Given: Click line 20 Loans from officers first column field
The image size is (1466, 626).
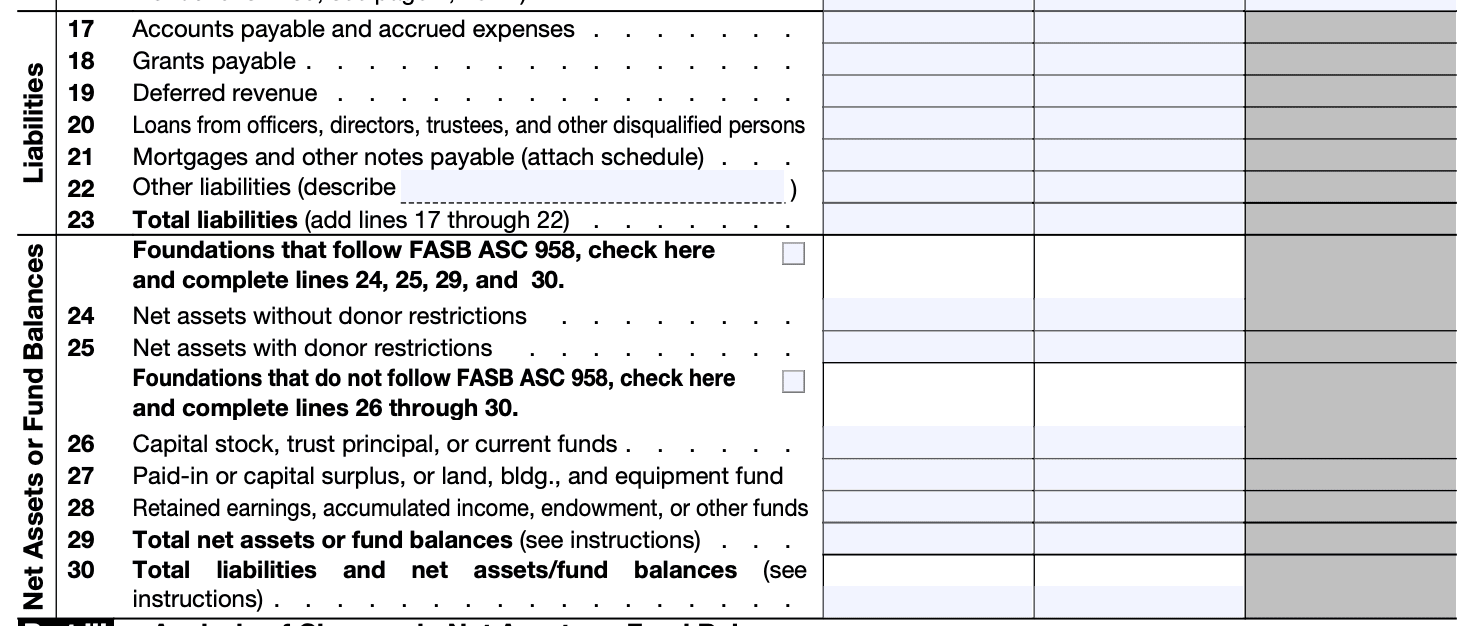Looking at the screenshot, I should pyautogui.click(x=928, y=125).
